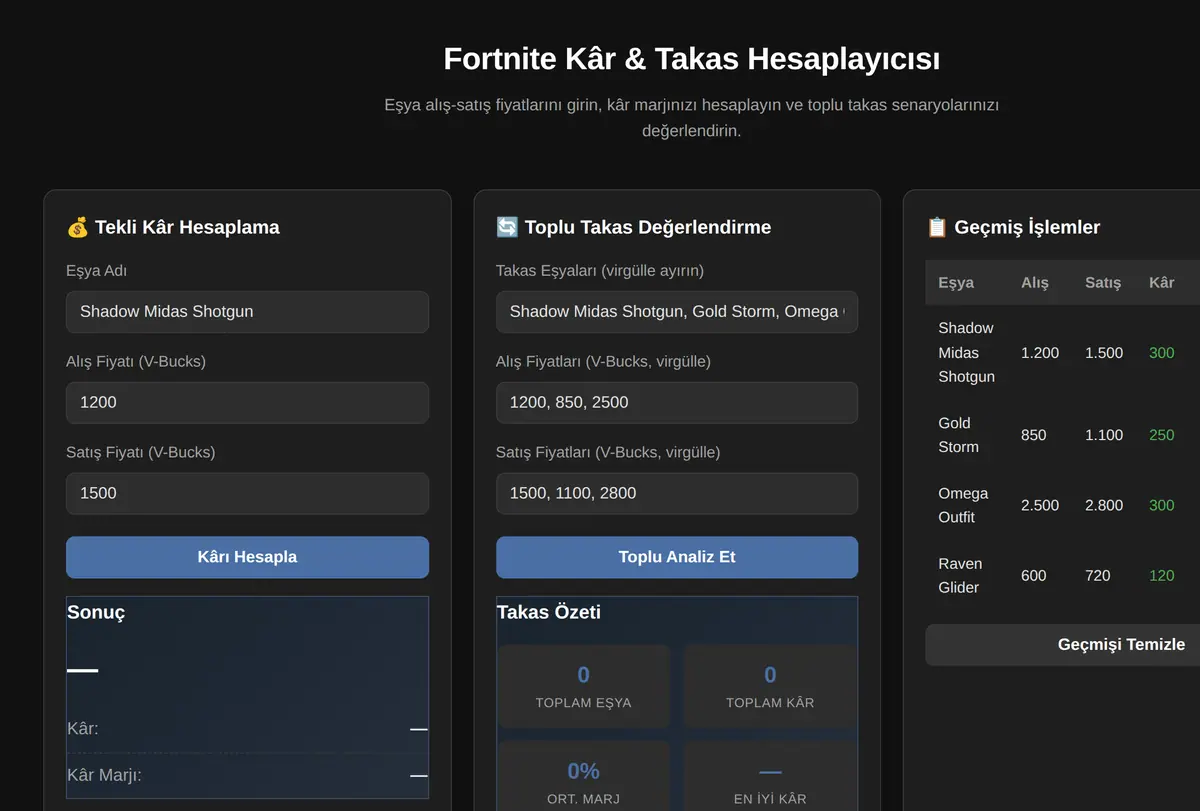Image resolution: width=1200 pixels, height=811 pixels.
Task: Focus the Satış Fiyatları input with 1500, 1100, 2800
Action: (677, 493)
